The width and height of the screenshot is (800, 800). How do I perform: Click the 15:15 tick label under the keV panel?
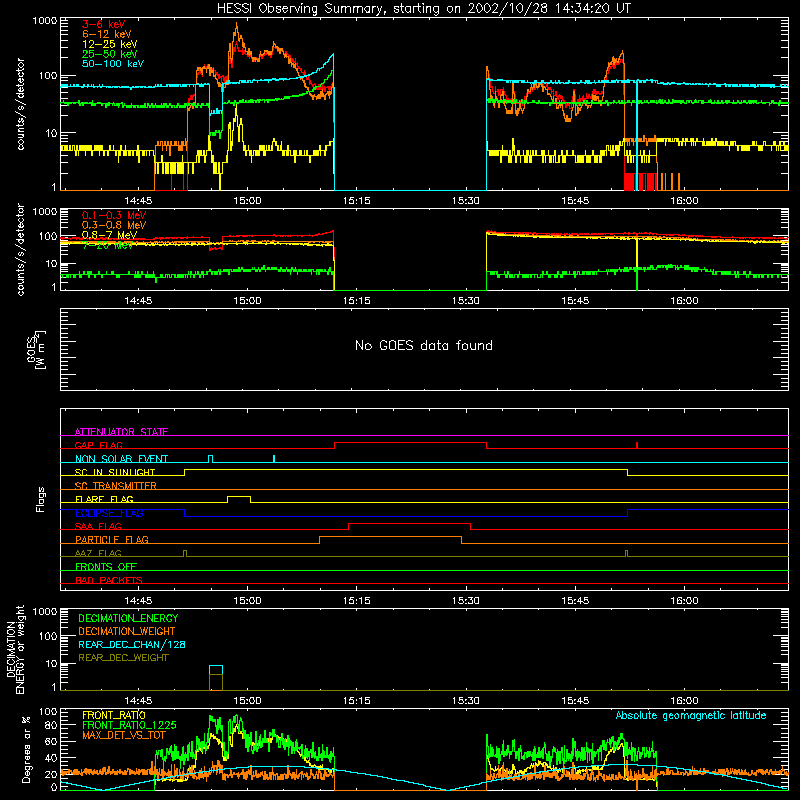point(356,201)
